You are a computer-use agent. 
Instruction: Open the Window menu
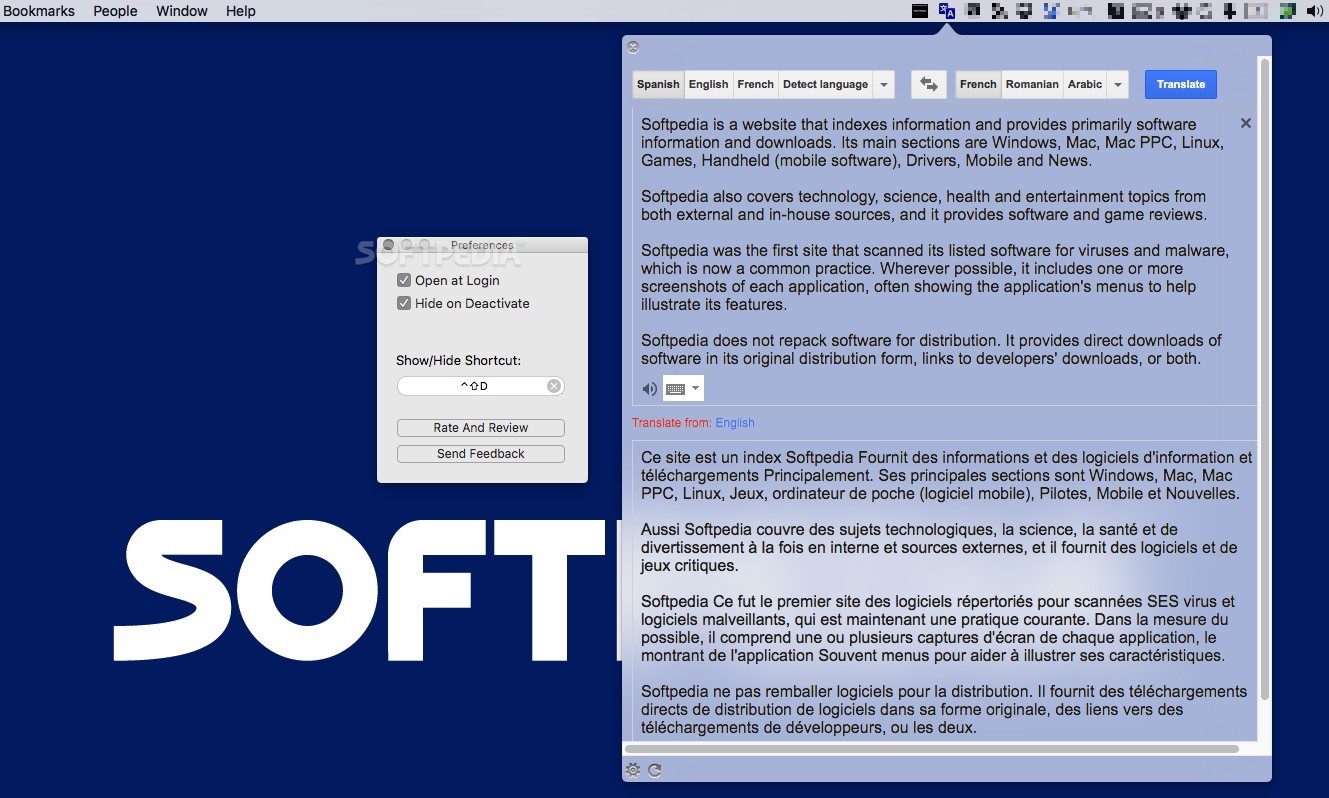pyautogui.click(x=182, y=11)
